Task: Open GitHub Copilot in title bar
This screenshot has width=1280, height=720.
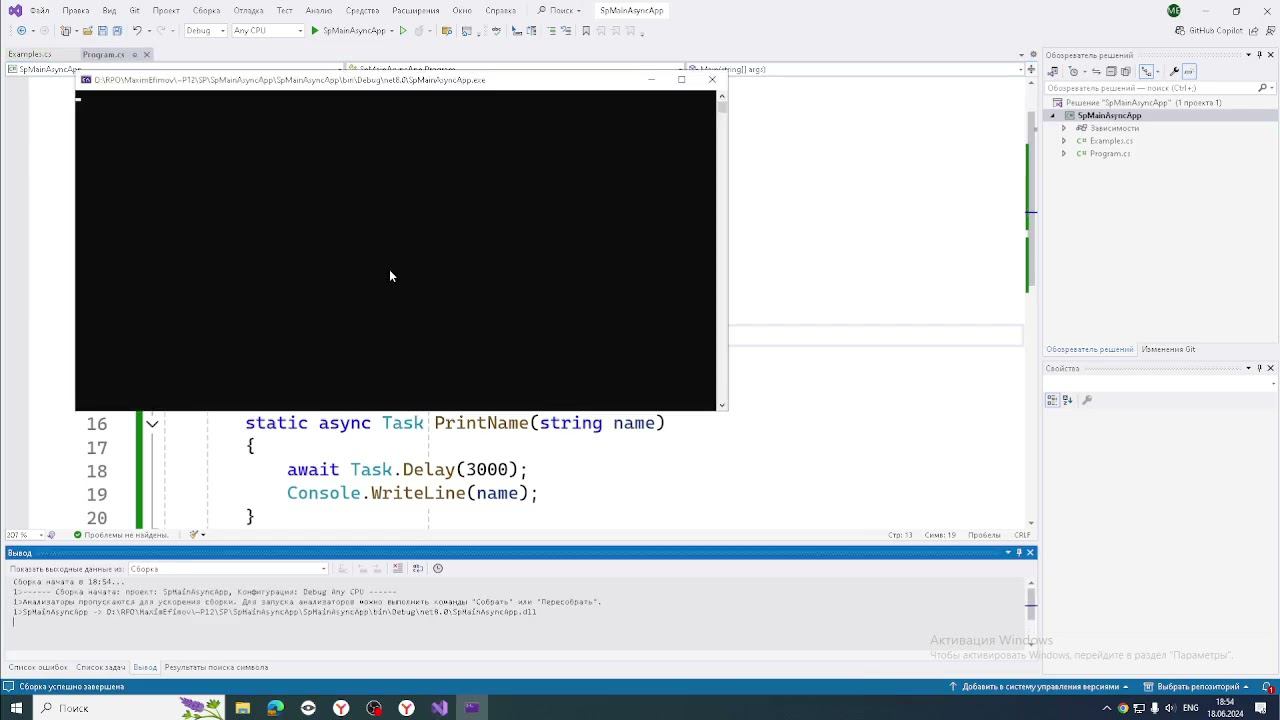Action: [1208, 31]
